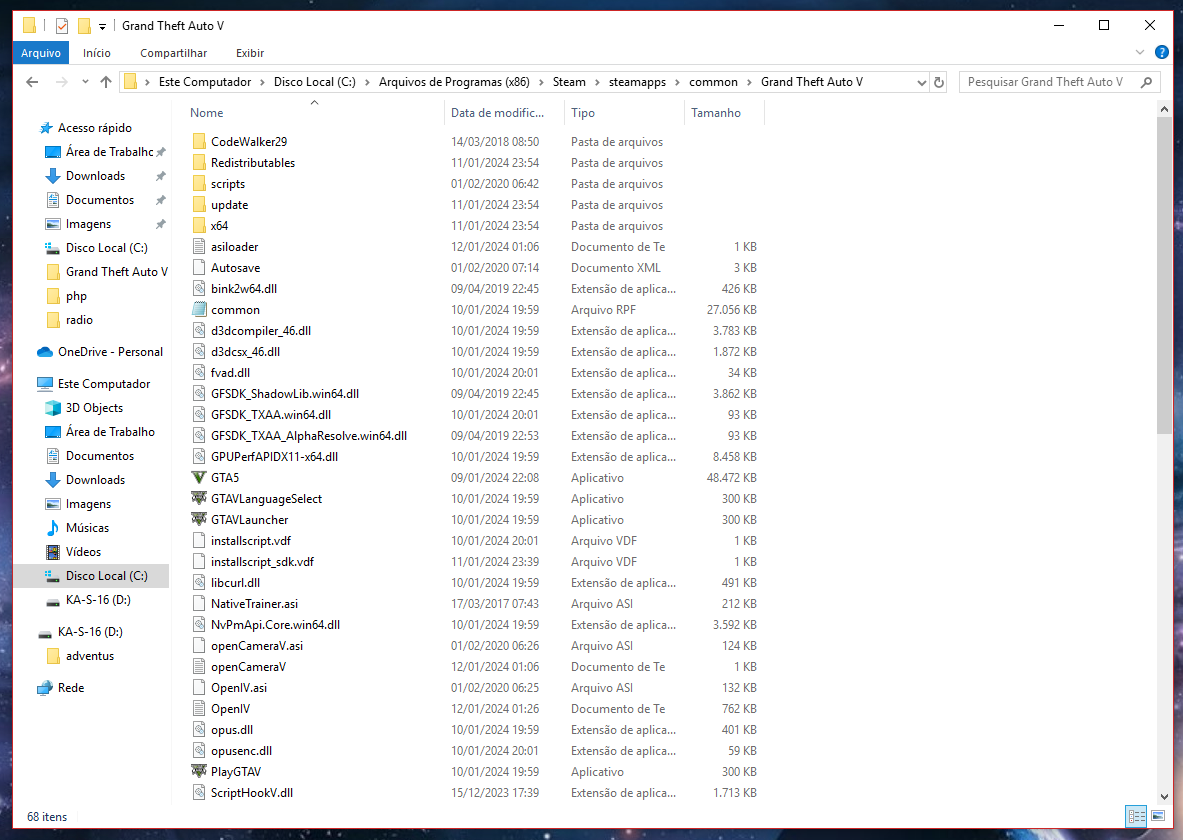
Task: Select KA-S-16 (D:) under Este Computador
Action: click(x=98, y=600)
